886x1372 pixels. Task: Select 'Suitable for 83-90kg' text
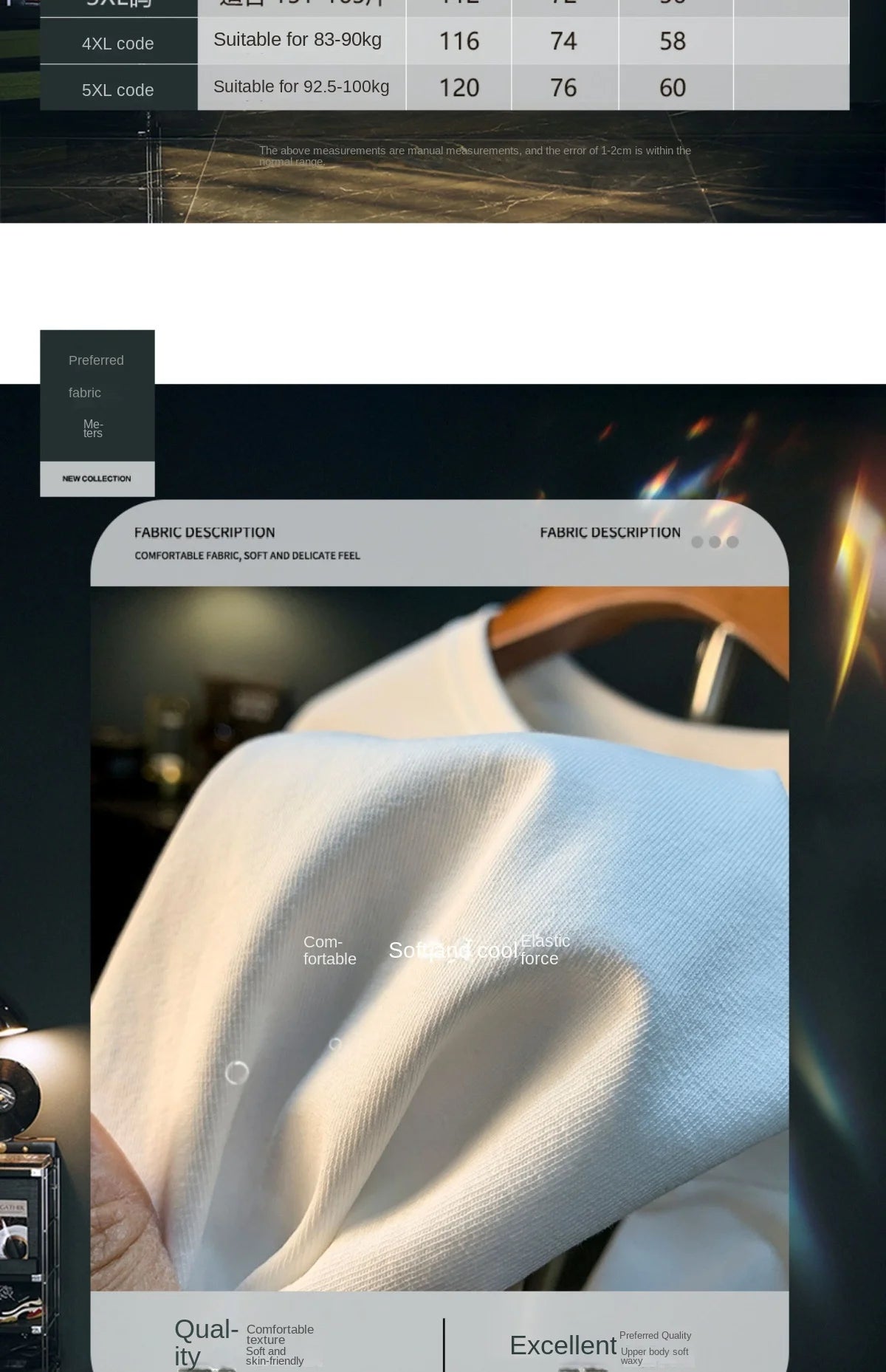tap(298, 40)
